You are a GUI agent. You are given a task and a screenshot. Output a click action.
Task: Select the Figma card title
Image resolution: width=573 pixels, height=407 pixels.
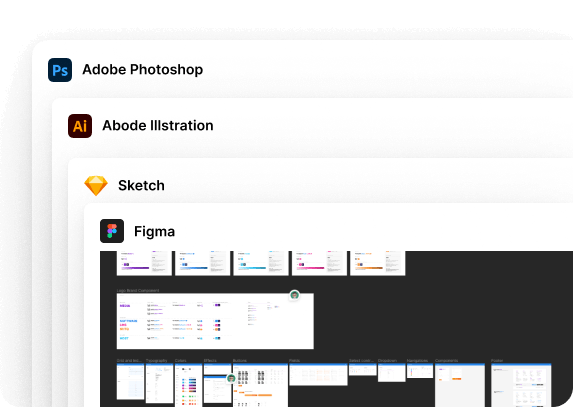tap(155, 231)
